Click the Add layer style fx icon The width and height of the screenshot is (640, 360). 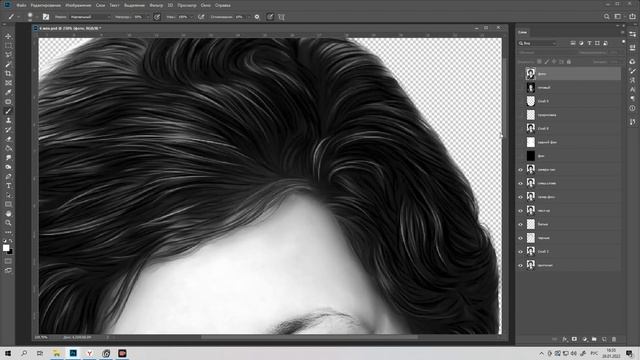[564, 339]
